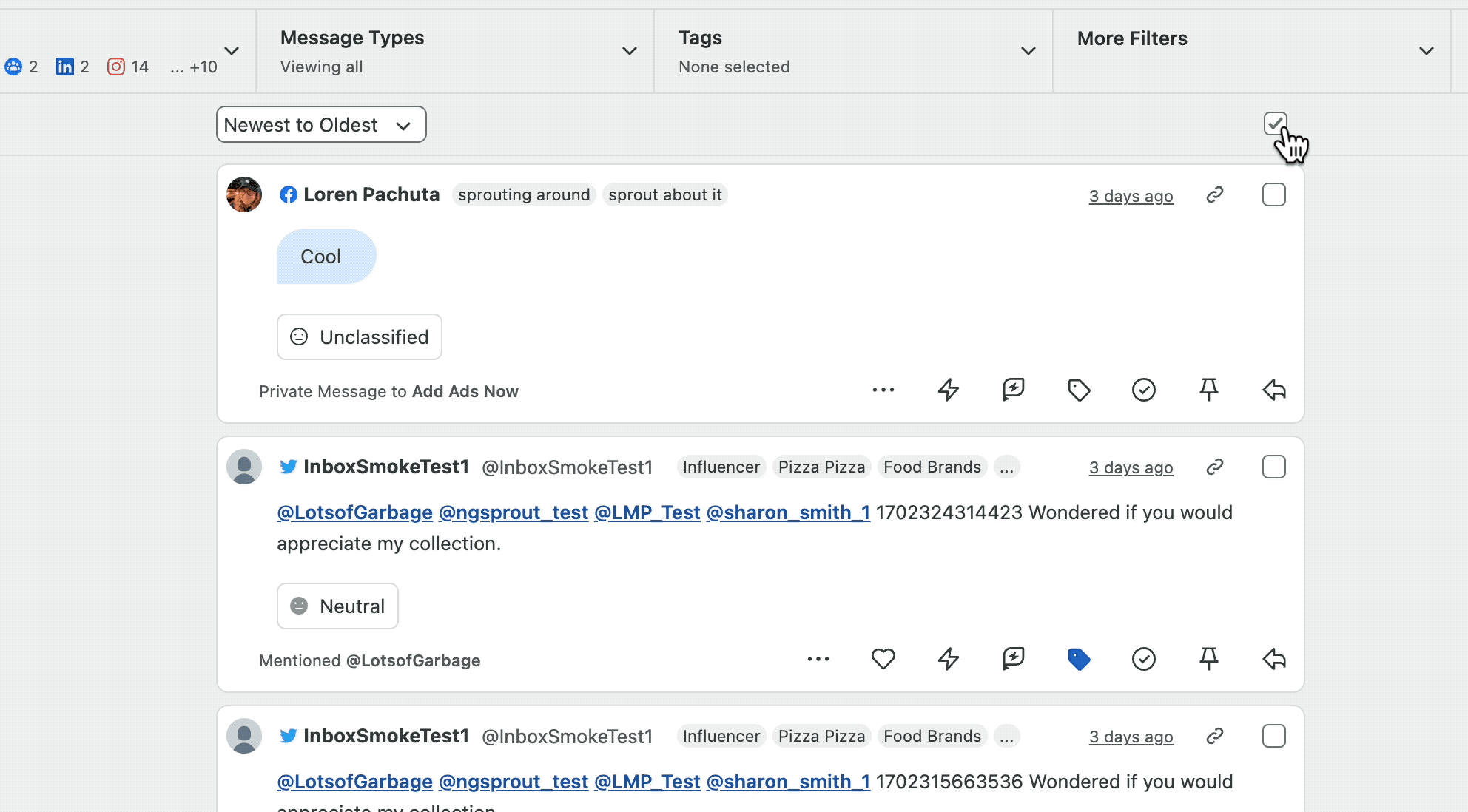Reply to the tweet containing 1702324314423
Screen dimensions: 1468x812
(x=1274, y=659)
